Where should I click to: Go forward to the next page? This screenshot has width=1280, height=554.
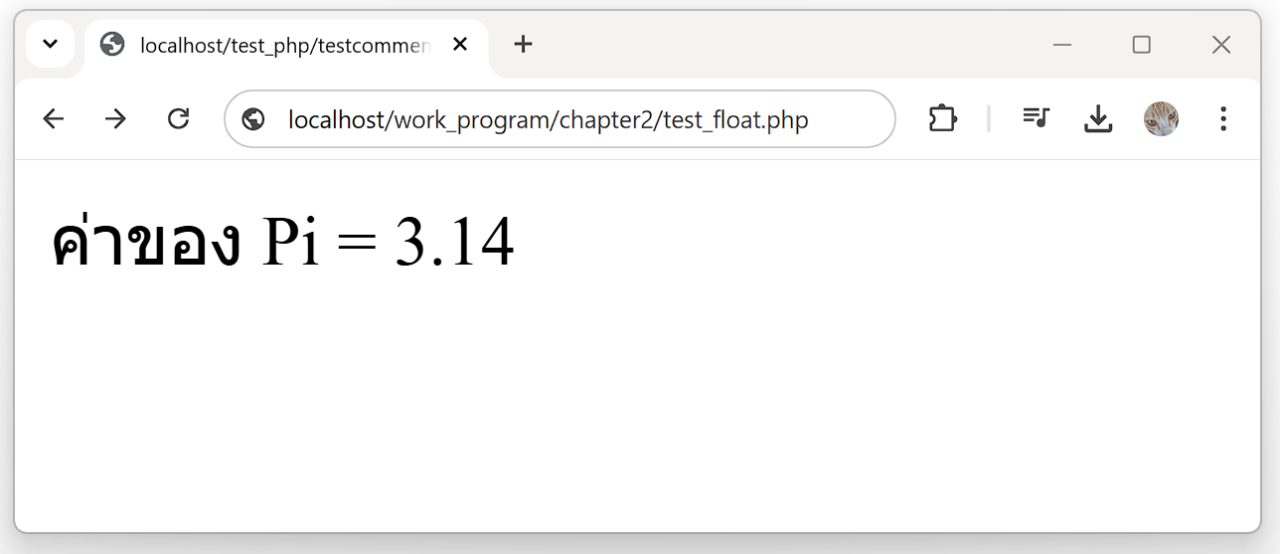point(116,119)
